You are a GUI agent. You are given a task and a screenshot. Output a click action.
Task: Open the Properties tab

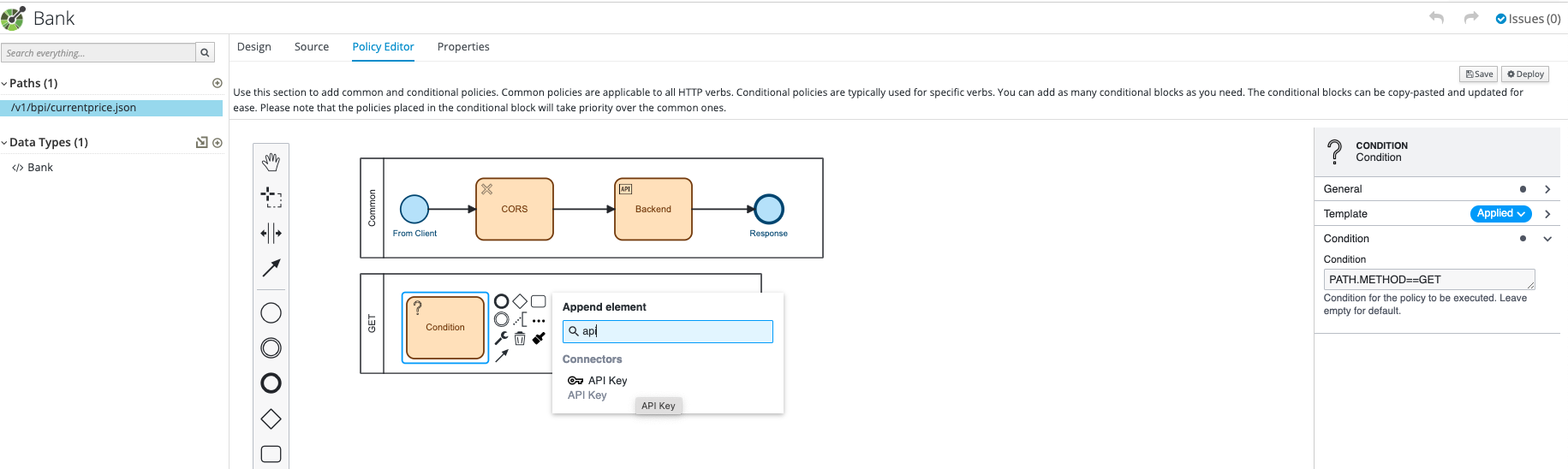click(x=463, y=47)
